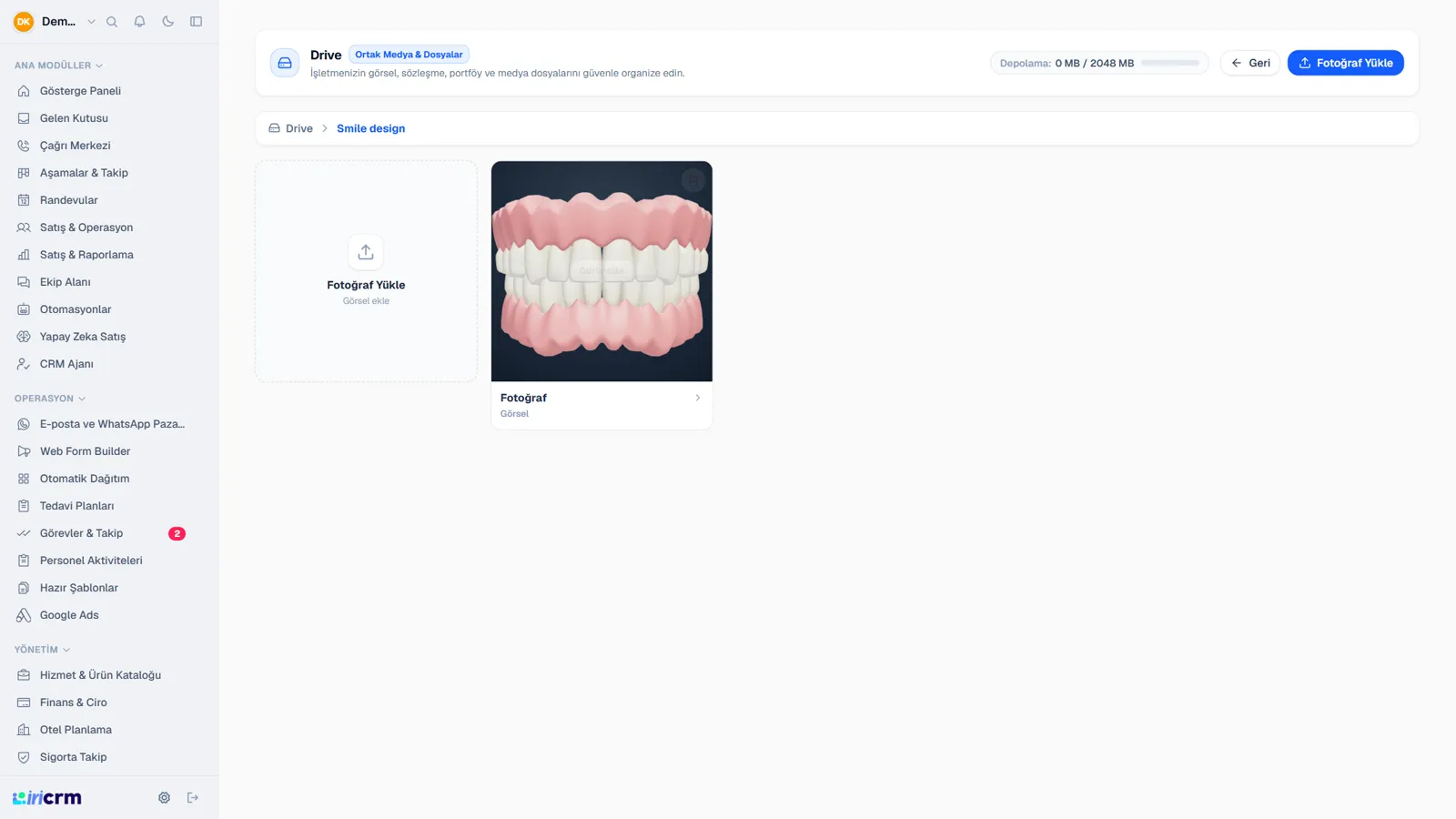
Task: Click the logout icon at sidebar bottom
Action: click(193, 798)
